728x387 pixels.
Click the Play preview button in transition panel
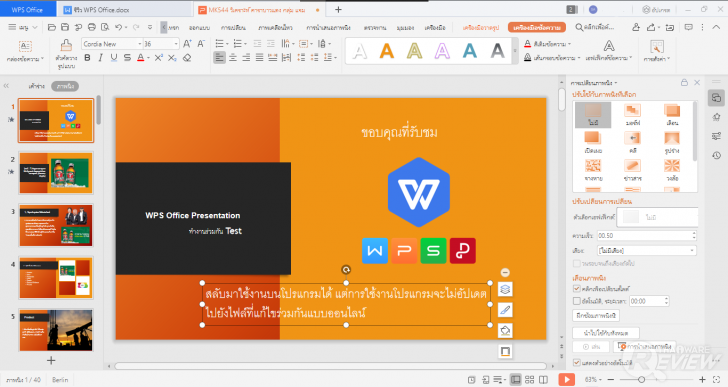point(591,347)
